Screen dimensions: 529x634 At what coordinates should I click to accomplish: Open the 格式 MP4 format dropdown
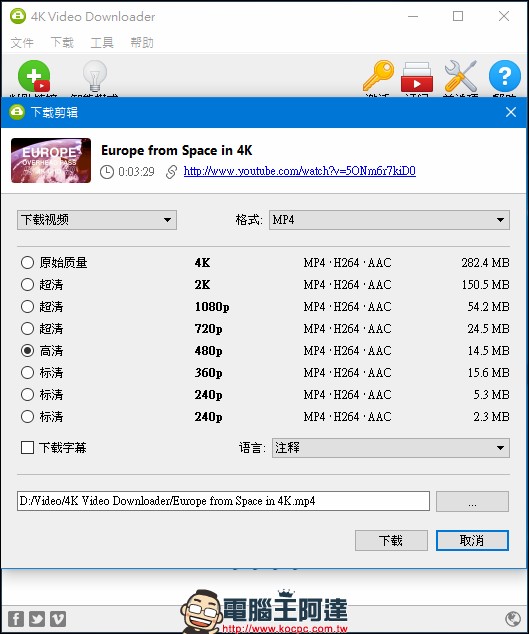coord(389,220)
